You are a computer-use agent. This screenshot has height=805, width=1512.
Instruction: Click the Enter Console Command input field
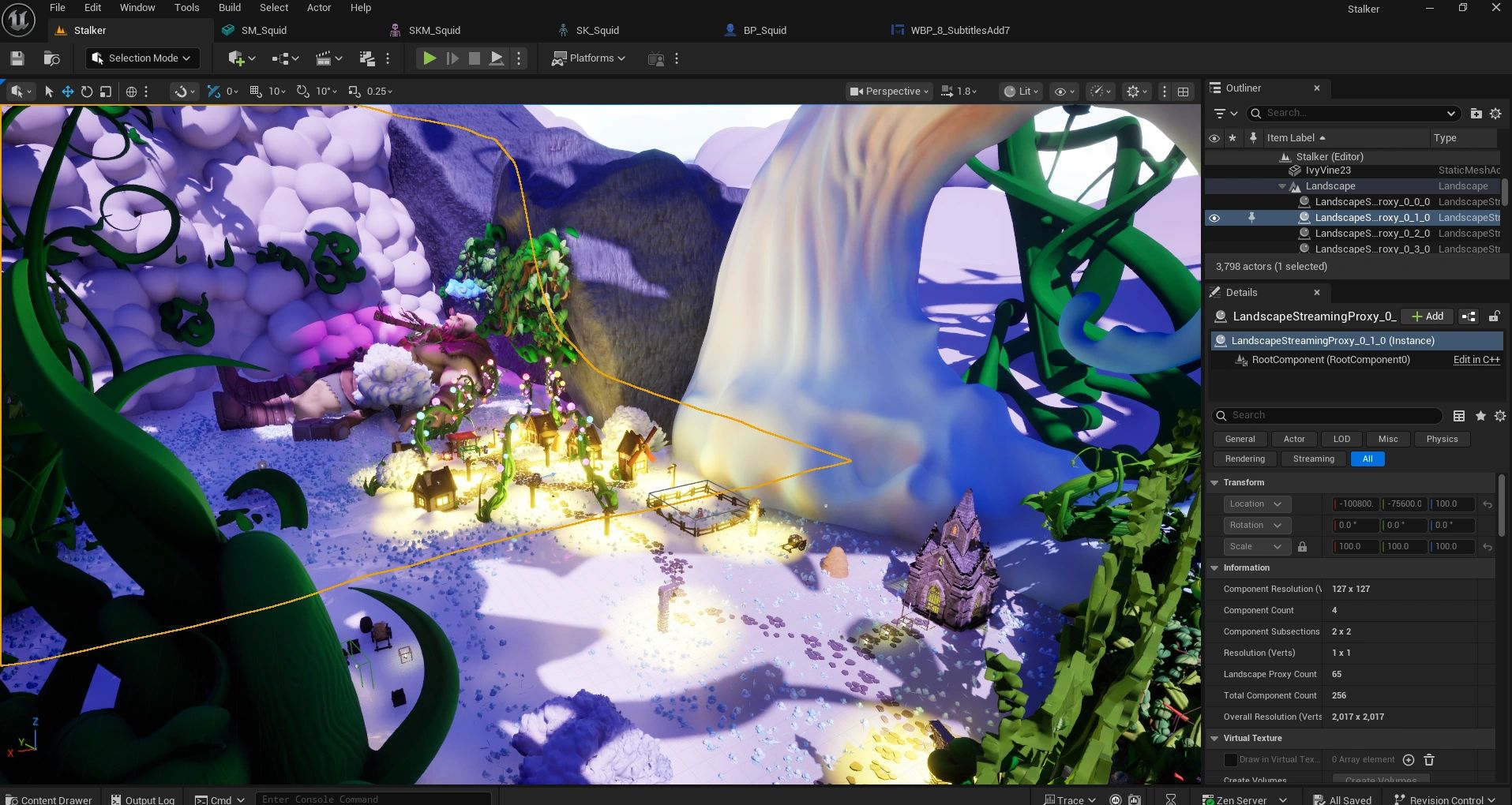pyautogui.click(x=372, y=799)
